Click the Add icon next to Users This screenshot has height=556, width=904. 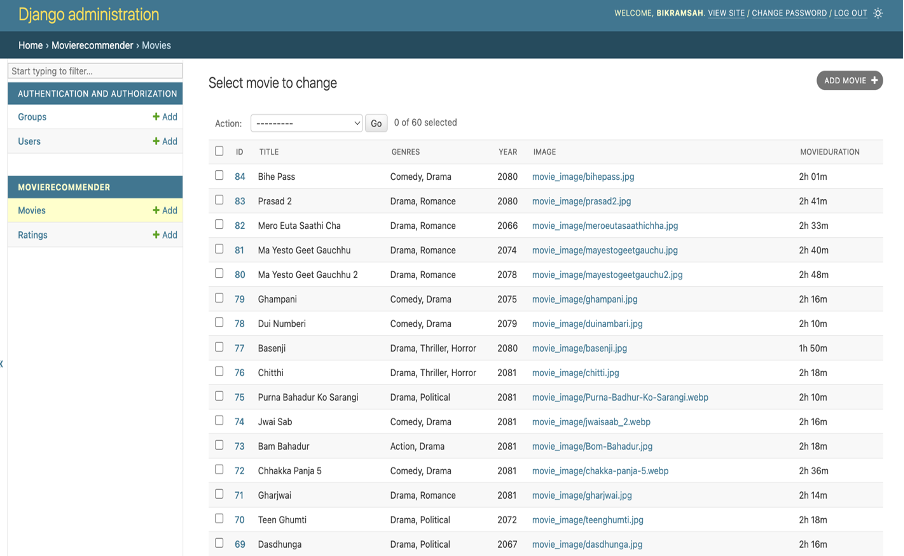[165, 142]
